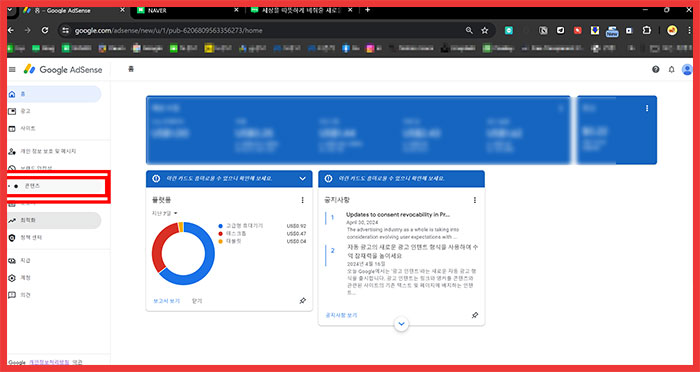Click the orange 태블릿 legend dot
The image size is (700, 372).
220,242
